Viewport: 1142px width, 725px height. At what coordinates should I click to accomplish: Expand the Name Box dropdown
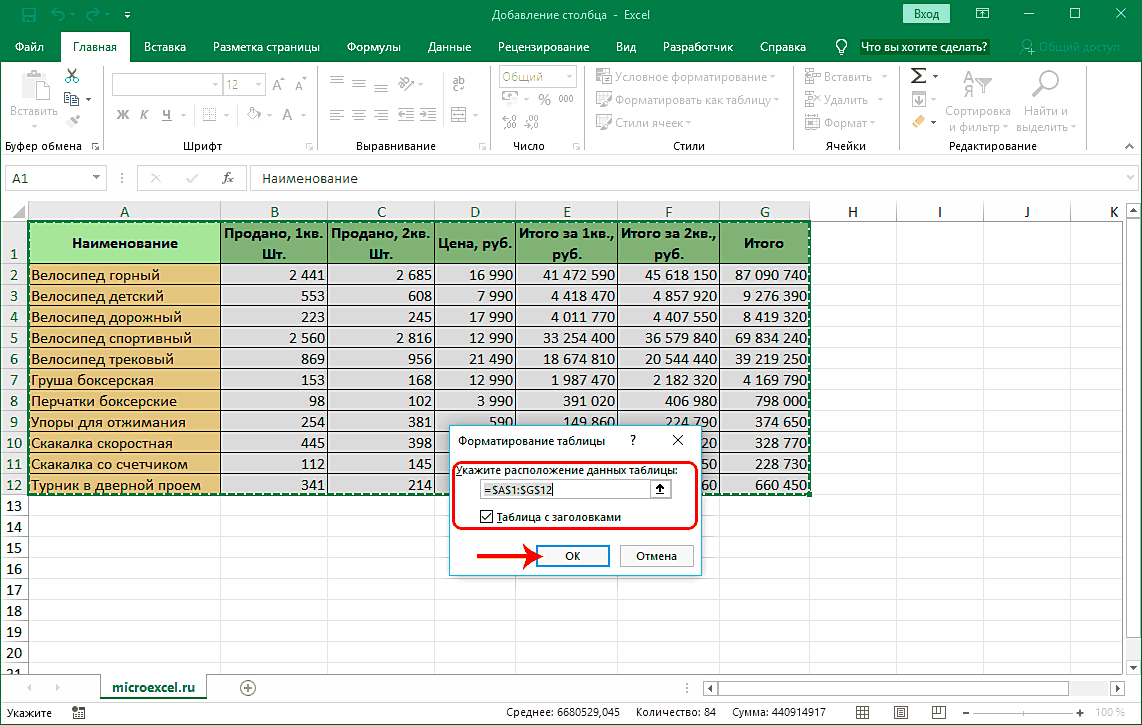pos(97,178)
